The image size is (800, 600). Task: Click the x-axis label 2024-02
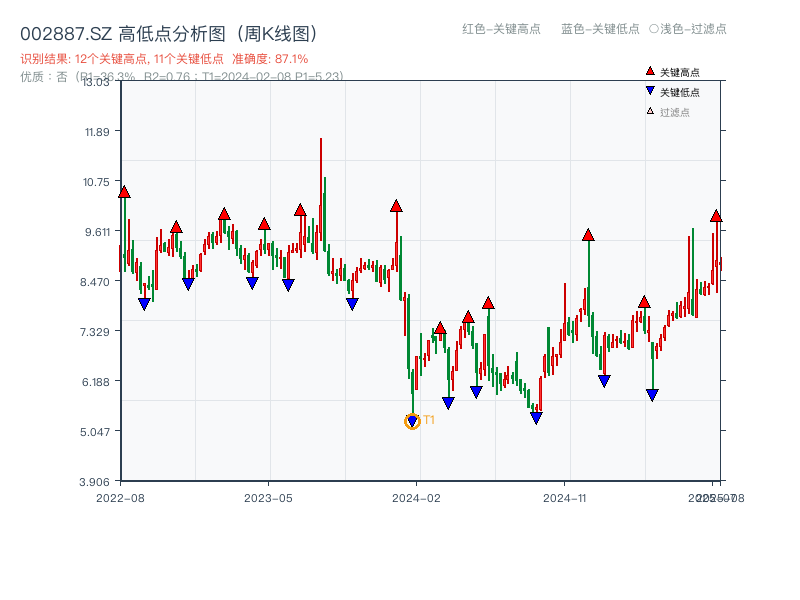tap(416, 498)
